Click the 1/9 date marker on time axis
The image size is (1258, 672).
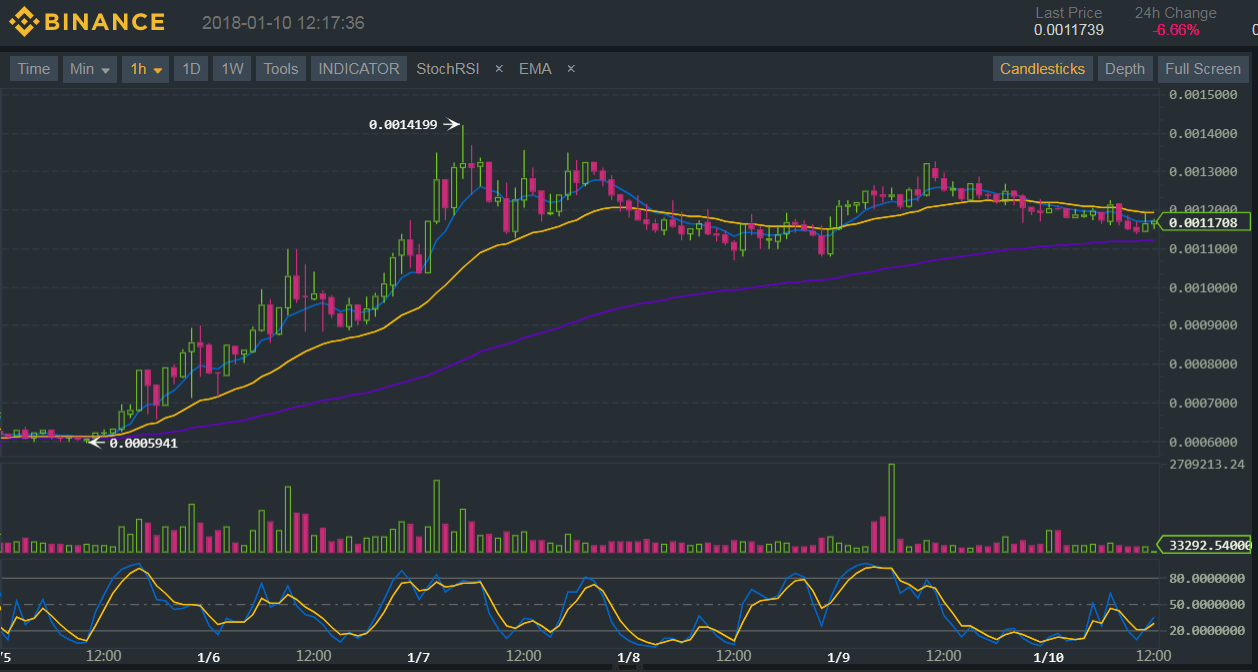839,657
